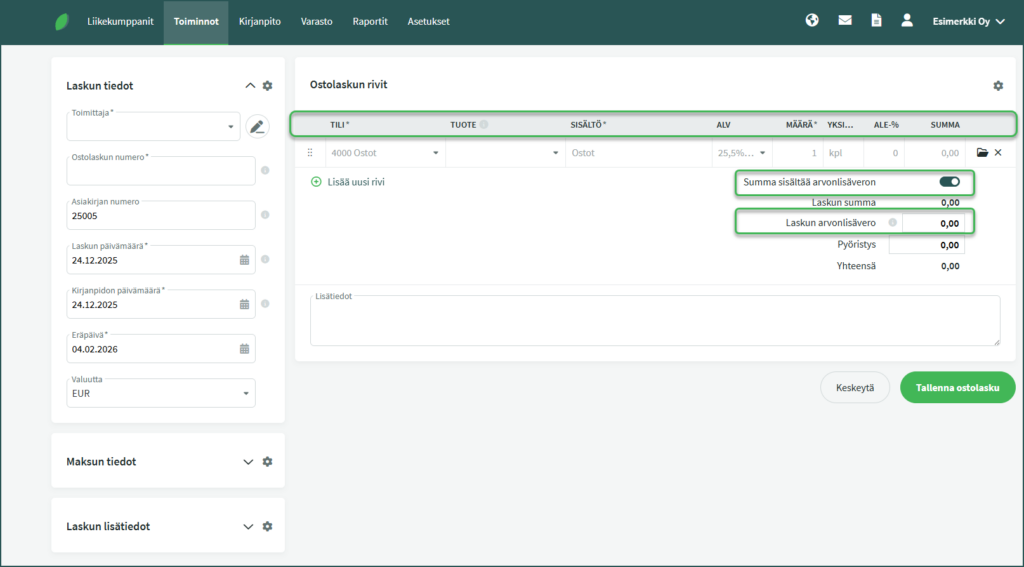Click the pencil edit icon beside Toimittaja

click(x=257, y=126)
